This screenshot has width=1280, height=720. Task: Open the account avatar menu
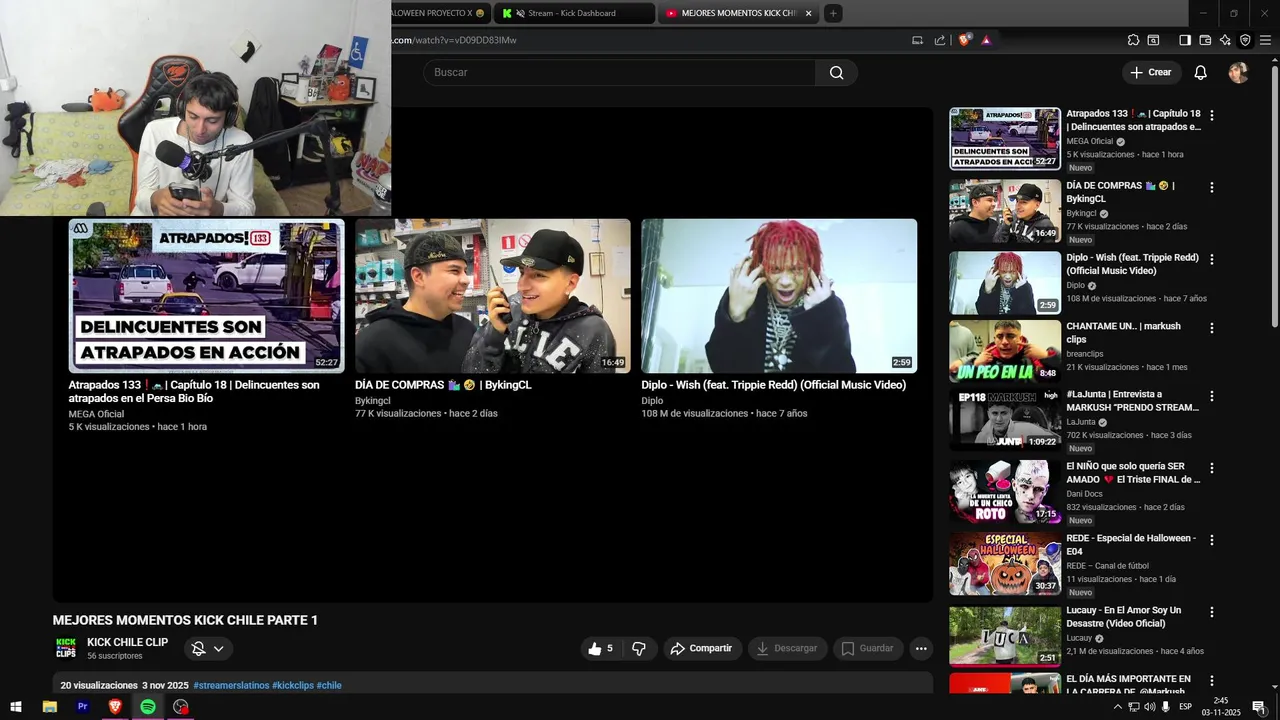[x=1238, y=72]
